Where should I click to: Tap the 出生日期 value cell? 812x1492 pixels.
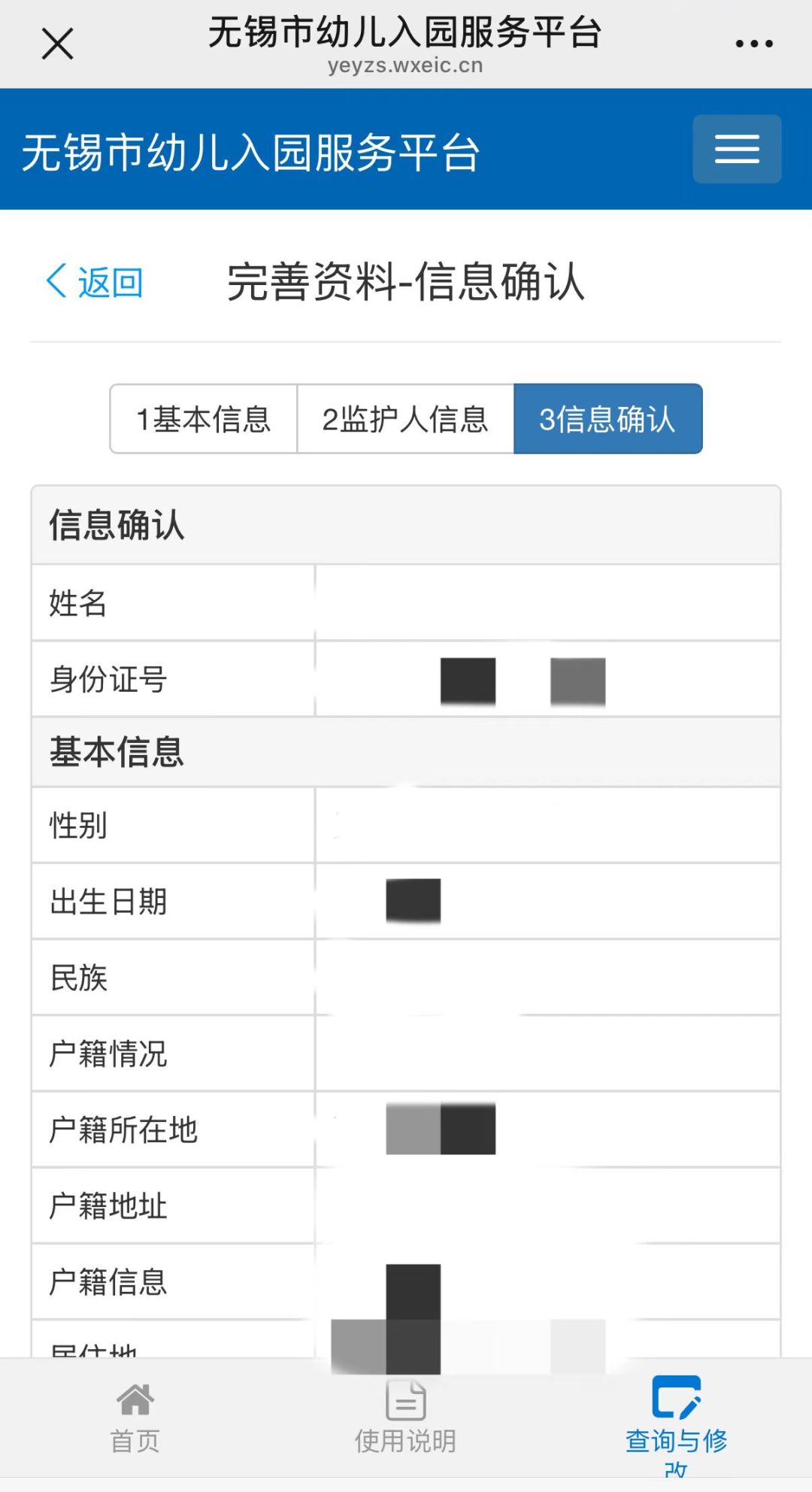pos(547,901)
